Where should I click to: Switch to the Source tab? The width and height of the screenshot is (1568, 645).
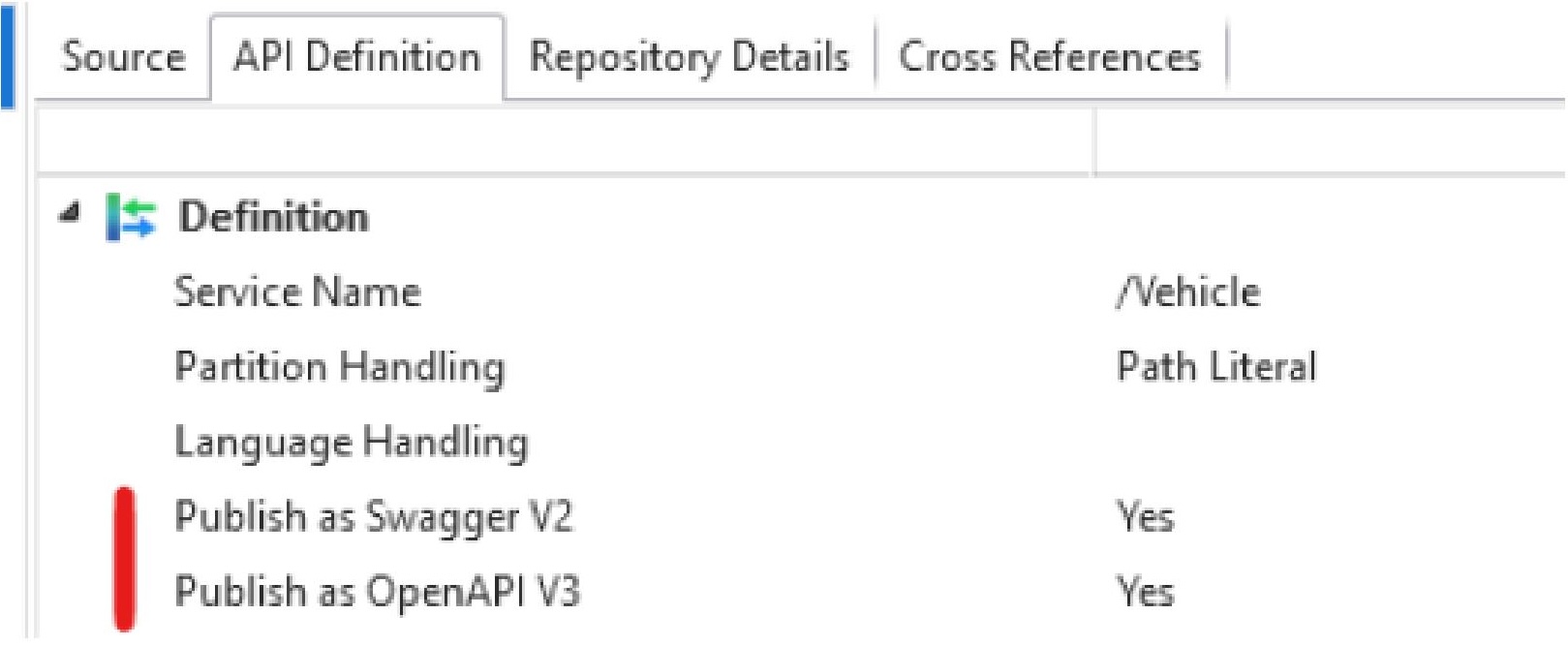coord(123,57)
